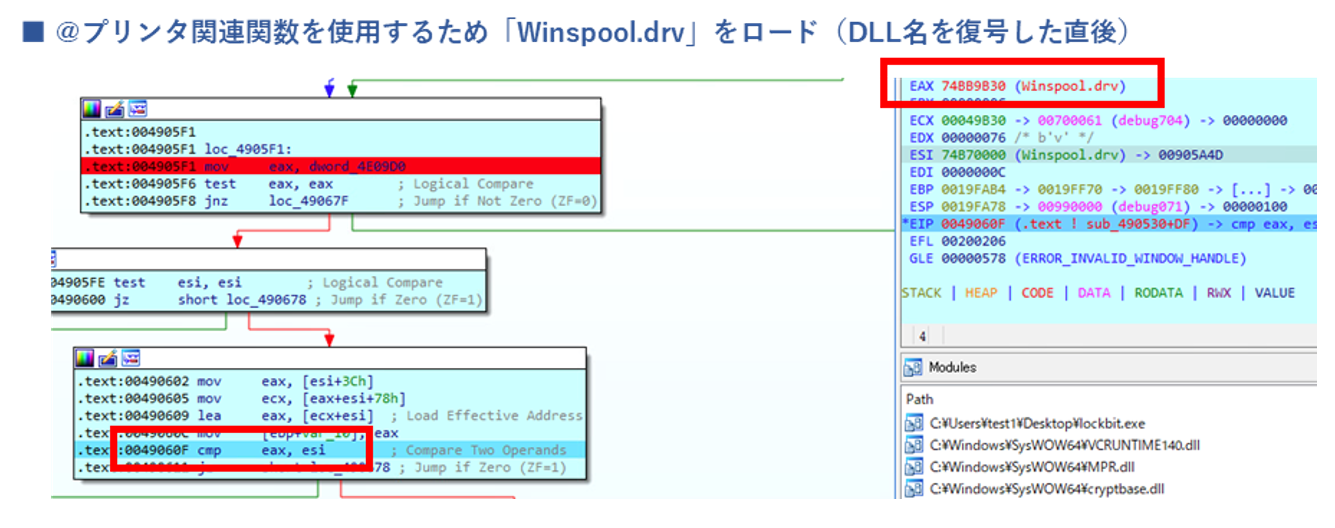1335x528 pixels.
Task: Click the Modules panel title icon
Action: 914,367
